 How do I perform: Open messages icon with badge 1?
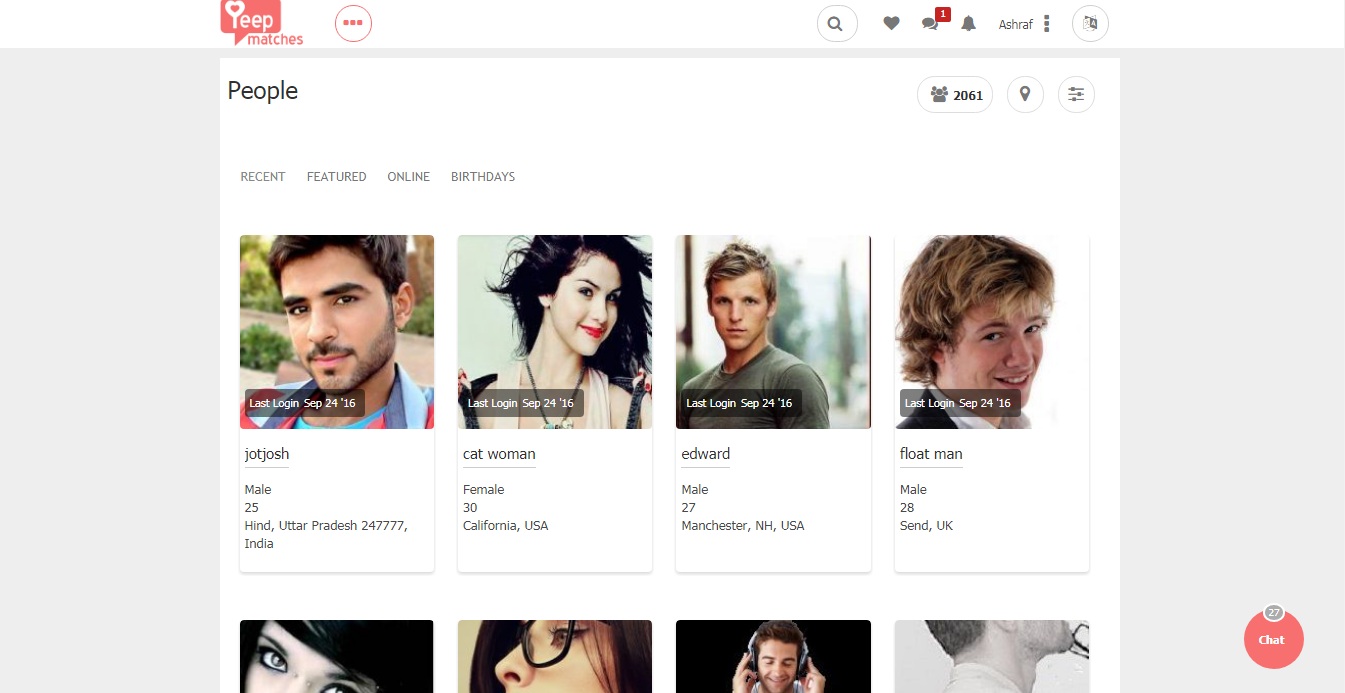point(931,23)
